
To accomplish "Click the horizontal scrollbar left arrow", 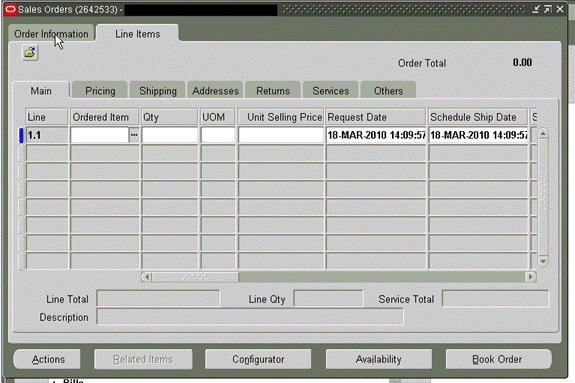I will pyautogui.click(x=147, y=277).
